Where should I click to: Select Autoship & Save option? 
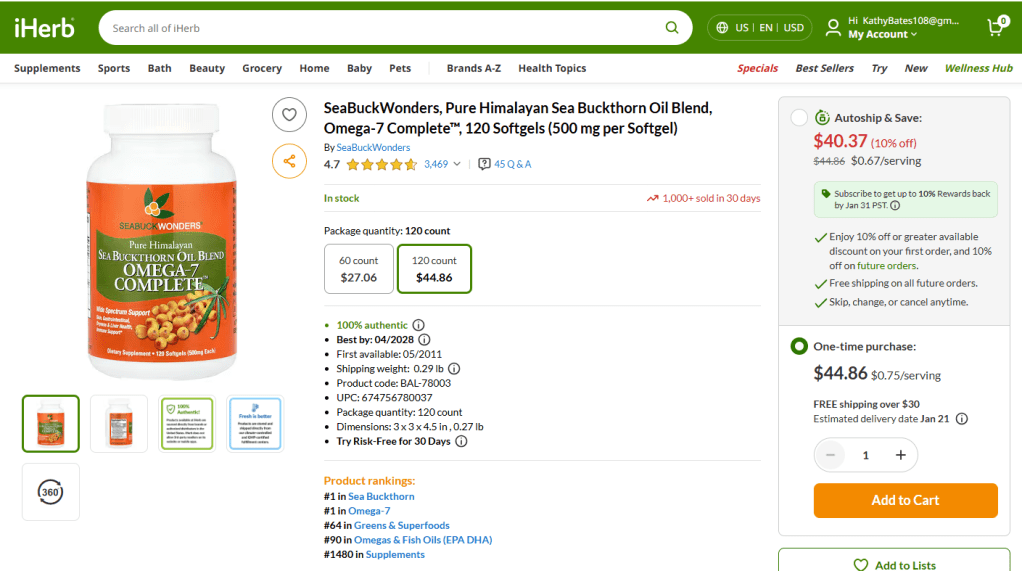799,118
